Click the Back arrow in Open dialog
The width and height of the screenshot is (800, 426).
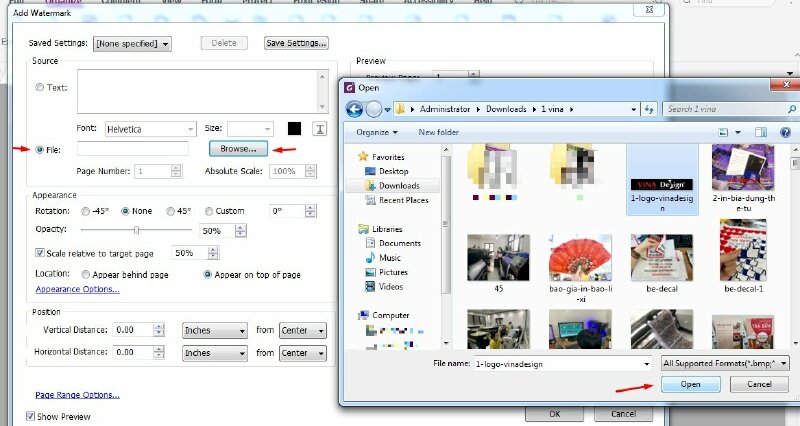[x=354, y=109]
